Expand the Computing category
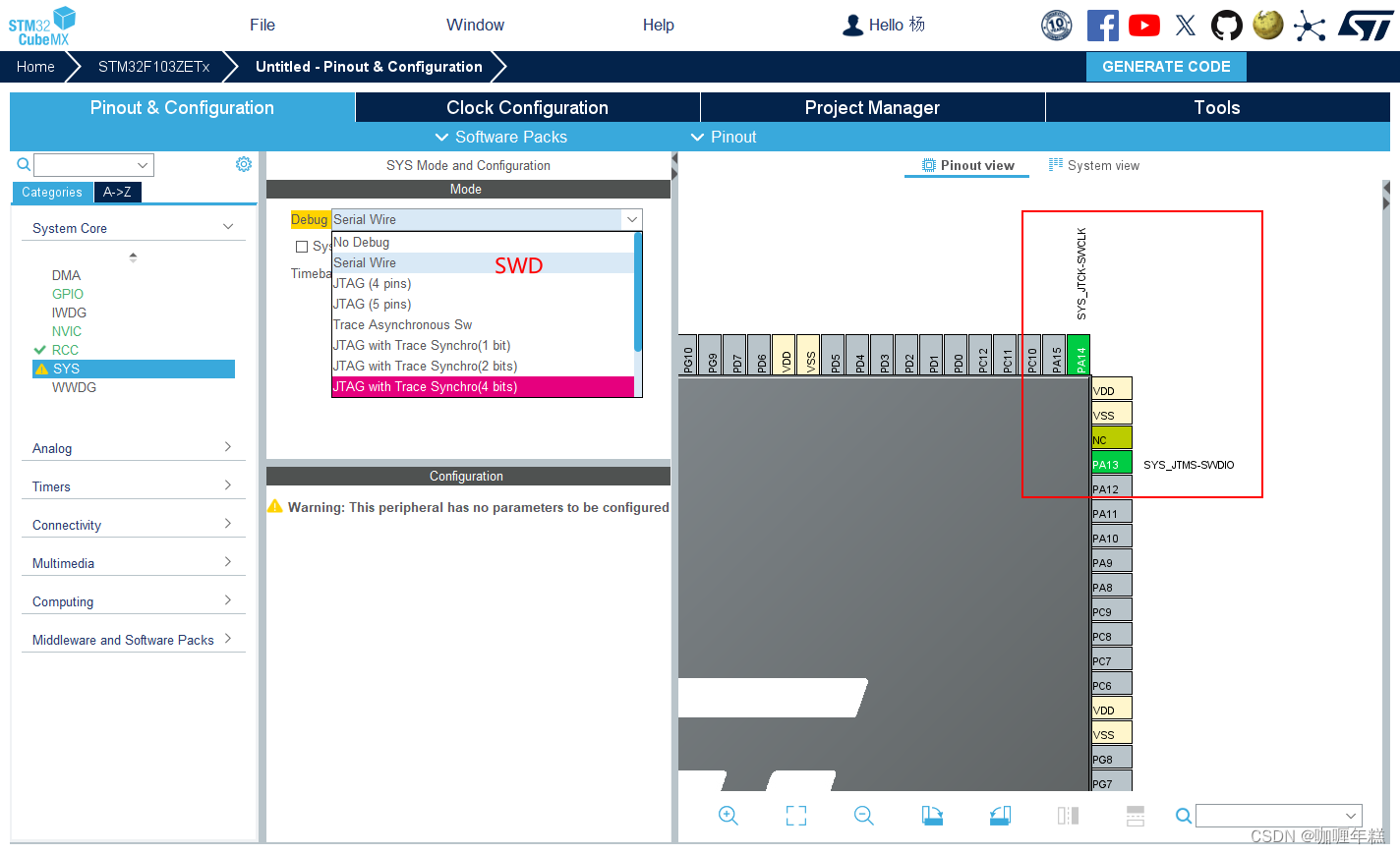The height and width of the screenshot is (854, 1400). coord(228,600)
